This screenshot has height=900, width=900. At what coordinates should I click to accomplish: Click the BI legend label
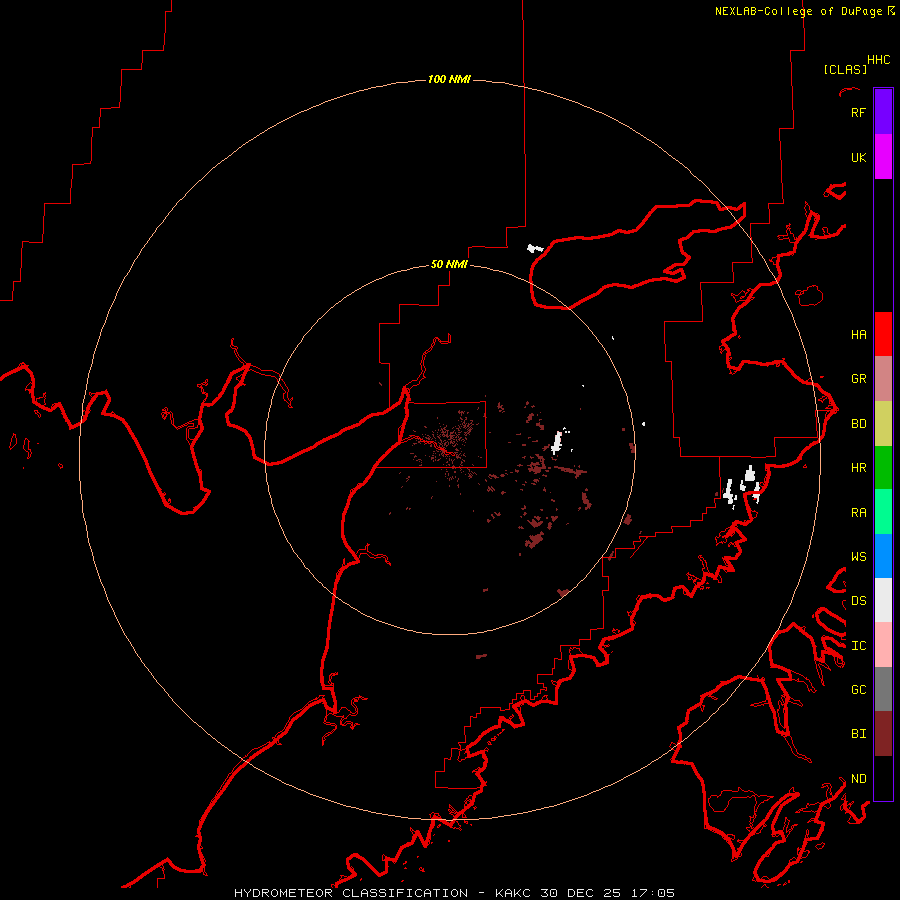[858, 734]
